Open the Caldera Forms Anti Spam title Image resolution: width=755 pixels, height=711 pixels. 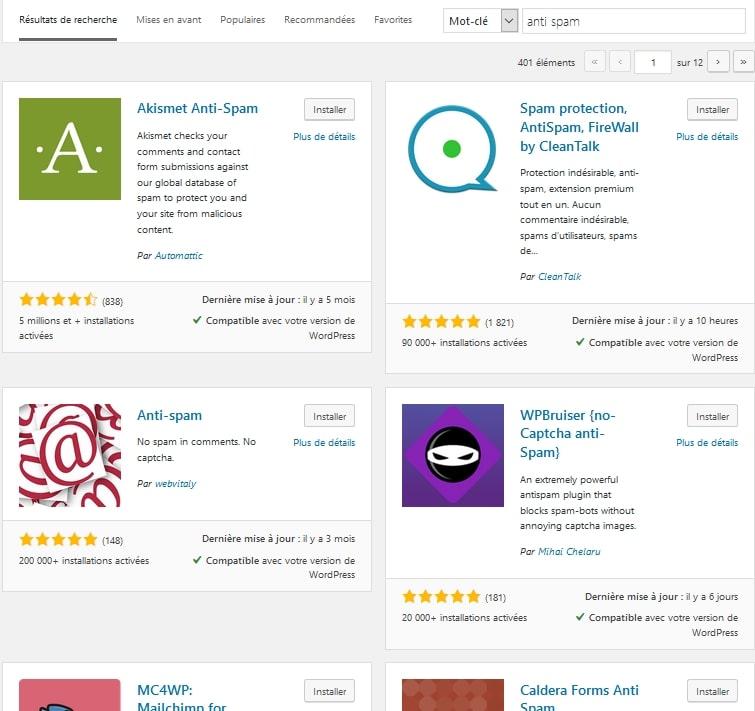point(579,699)
